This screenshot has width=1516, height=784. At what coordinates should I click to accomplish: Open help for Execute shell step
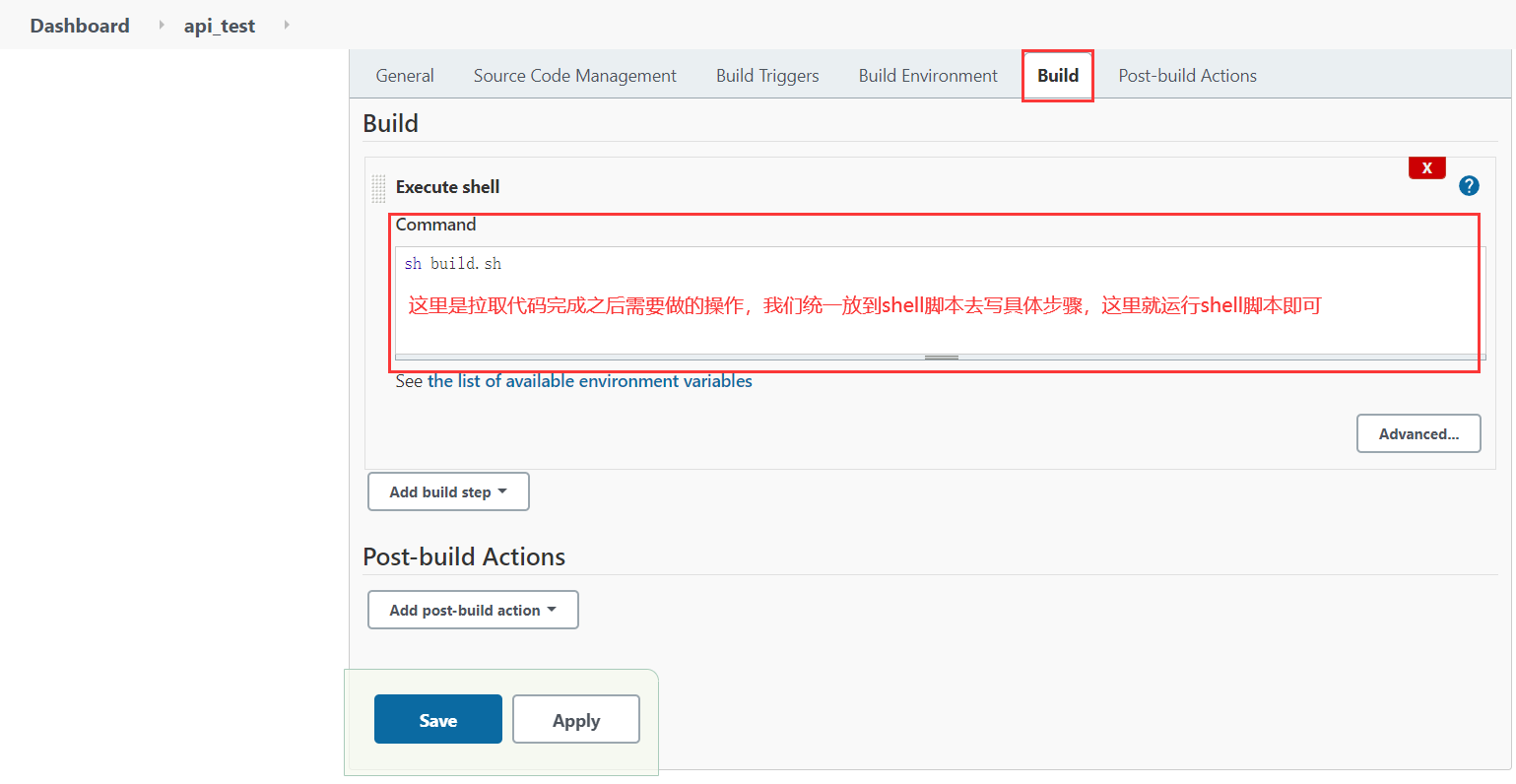point(1469,185)
